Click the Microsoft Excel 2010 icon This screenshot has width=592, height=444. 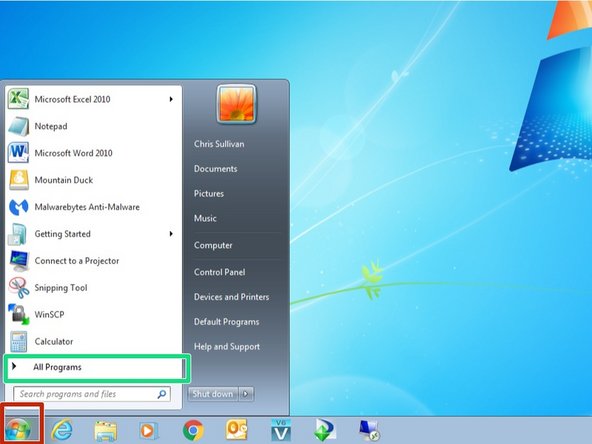[18, 99]
